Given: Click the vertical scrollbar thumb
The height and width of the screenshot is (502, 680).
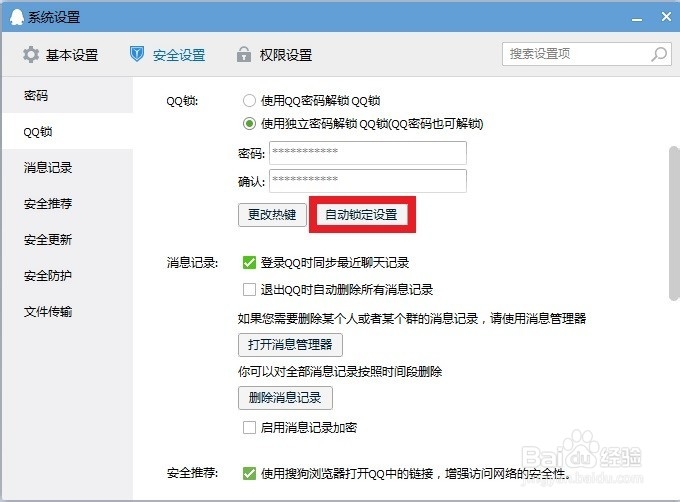Looking at the screenshot, I should (674, 223).
